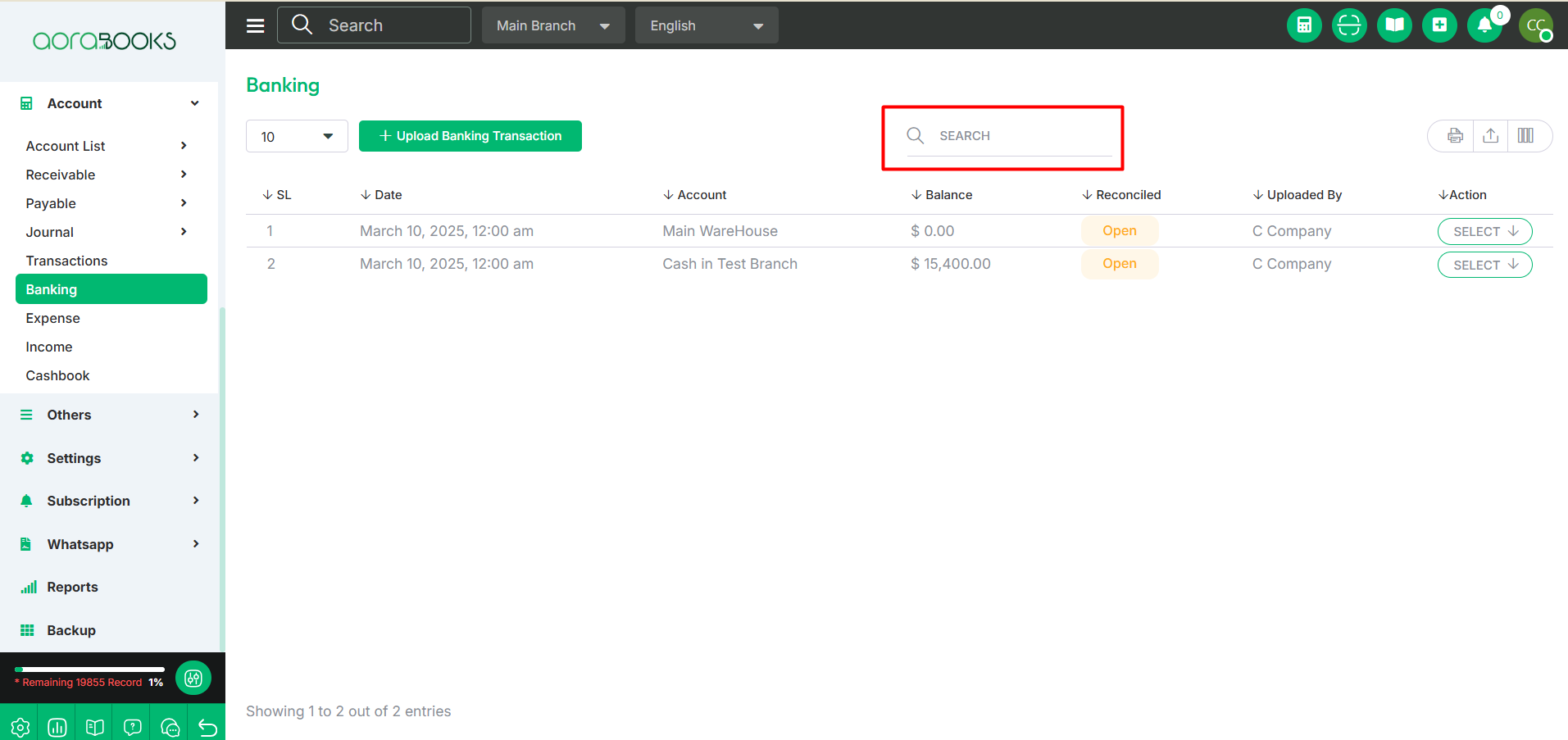The width and height of the screenshot is (1568, 740).
Task: Click Open status badge for Main WareHouse
Action: (1120, 231)
